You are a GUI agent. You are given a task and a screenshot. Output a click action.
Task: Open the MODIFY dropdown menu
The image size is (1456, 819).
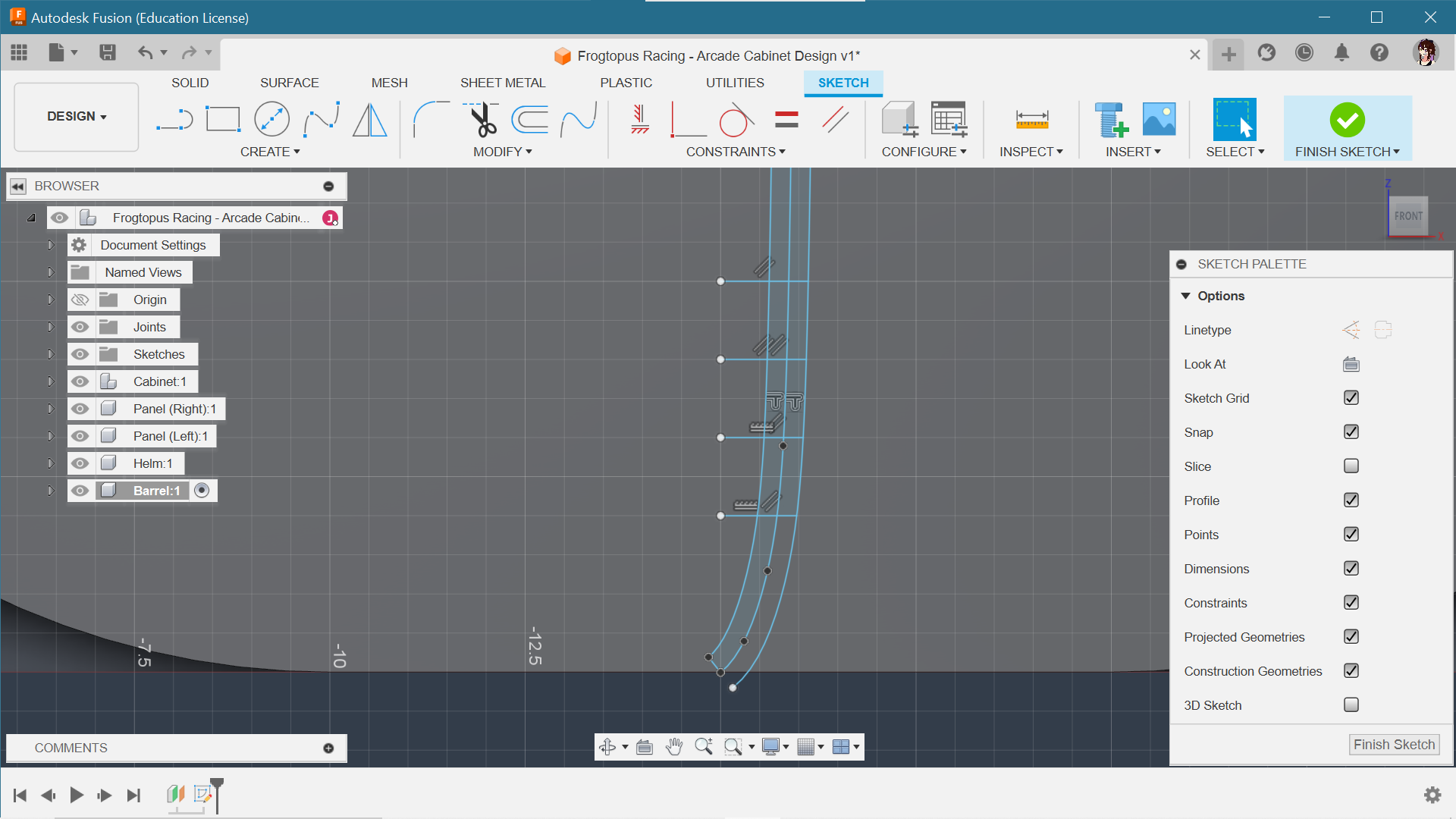[502, 152]
